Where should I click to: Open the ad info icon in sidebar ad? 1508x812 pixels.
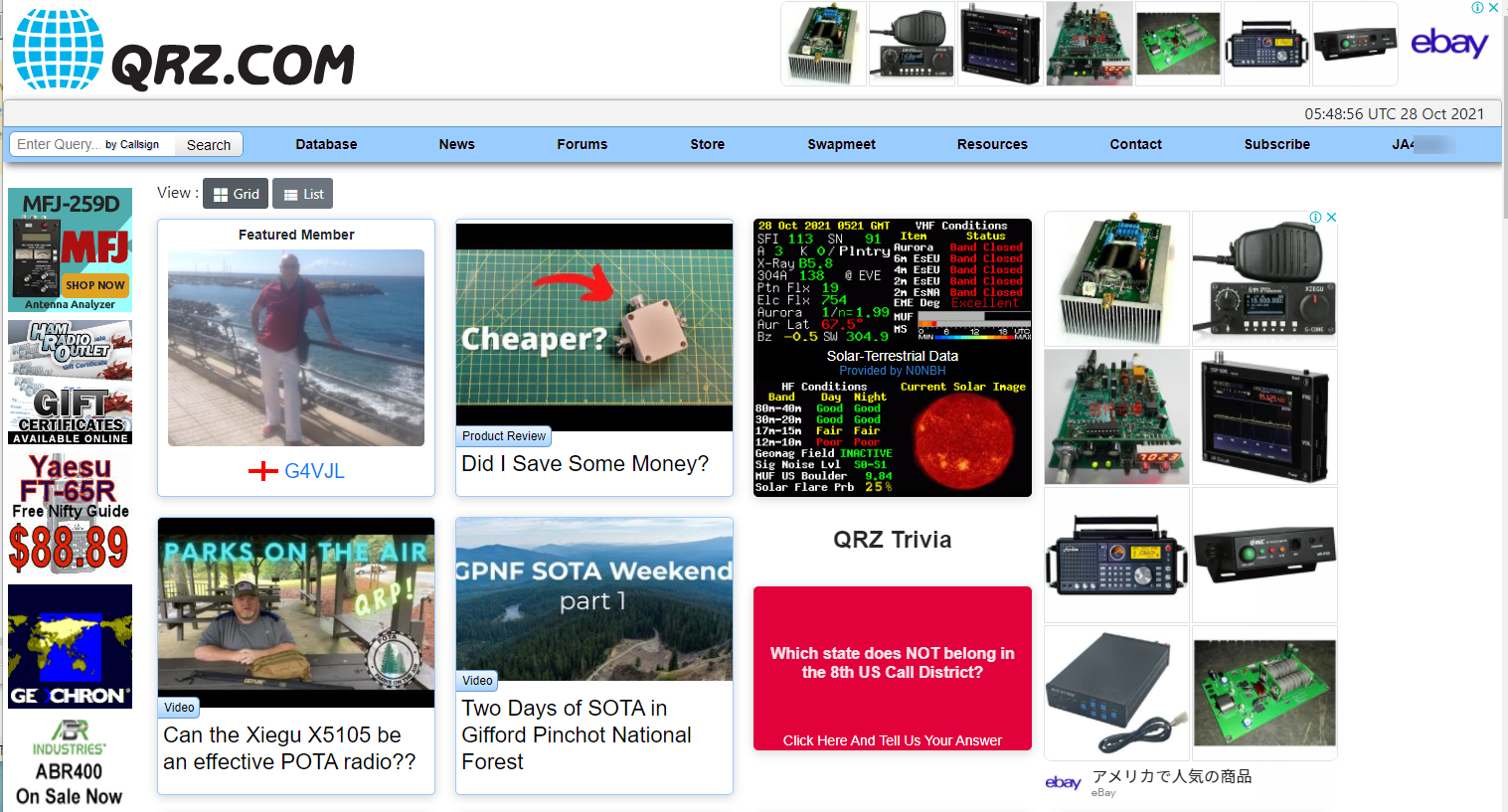1316,217
